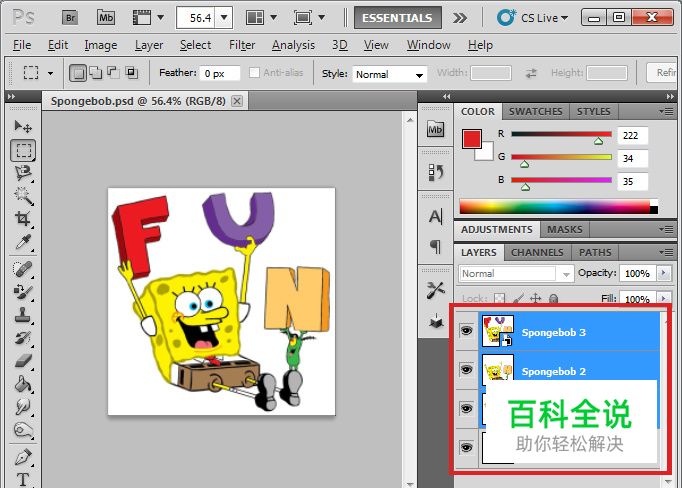Open the Fill slider arrow
The height and width of the screenshot is (488, 682).
(663, 299)
